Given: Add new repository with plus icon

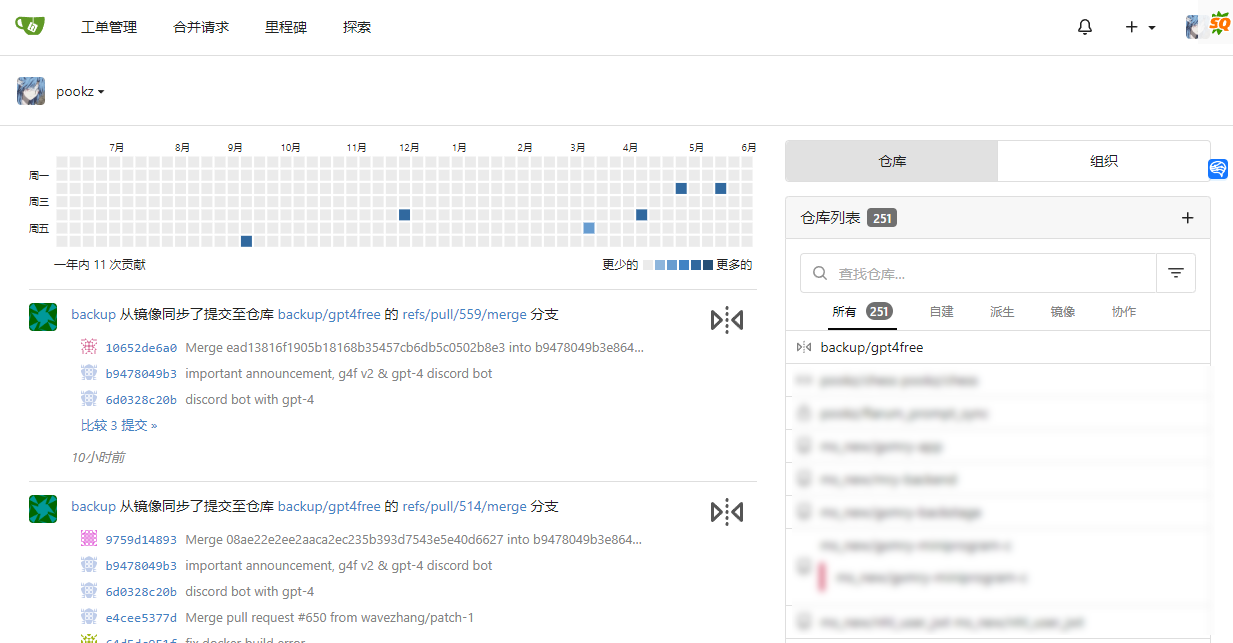Looking at the screenshot, I should 1187,218.
